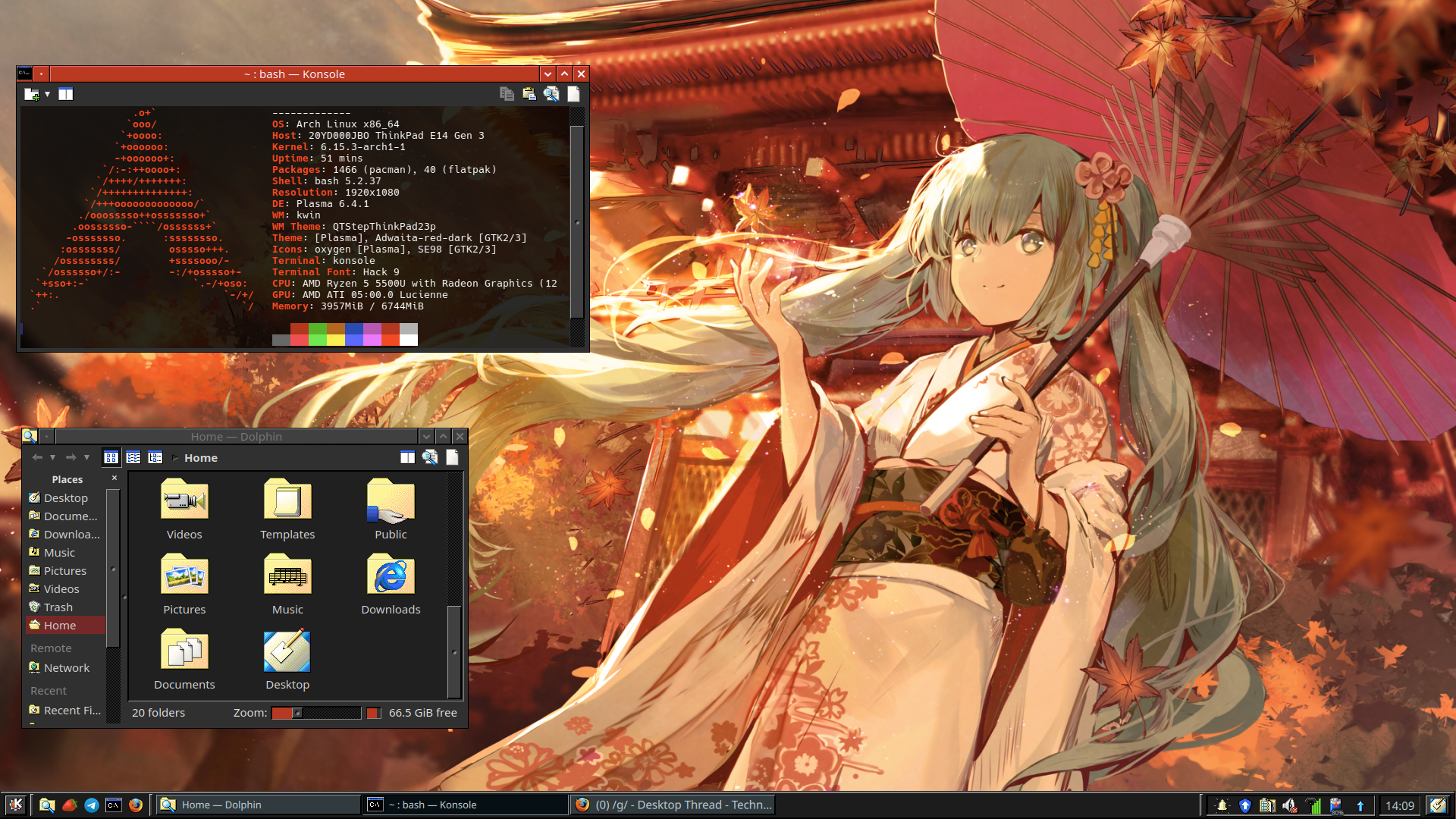Image resolution: width=1456 pixels, height=819 pixels.
Task: Open the Konsole window menu icon
Action: (x=25, y=74)
